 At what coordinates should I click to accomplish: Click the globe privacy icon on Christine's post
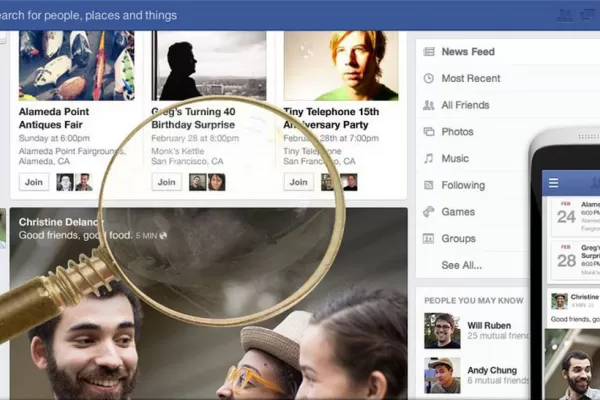click(163, 235)
